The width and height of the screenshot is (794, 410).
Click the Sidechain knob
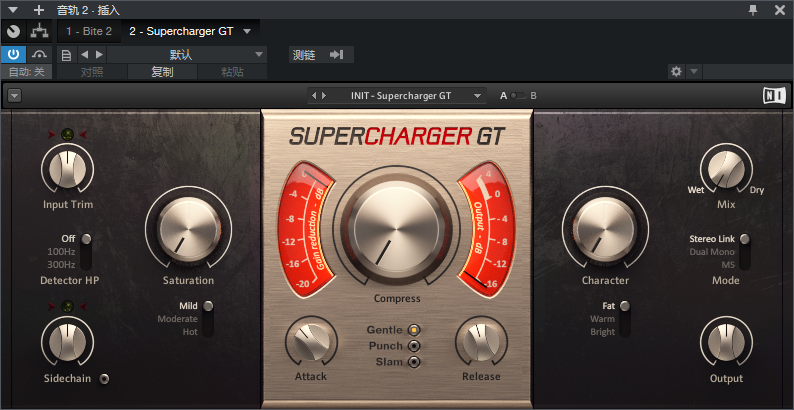[x=67, y=341]
